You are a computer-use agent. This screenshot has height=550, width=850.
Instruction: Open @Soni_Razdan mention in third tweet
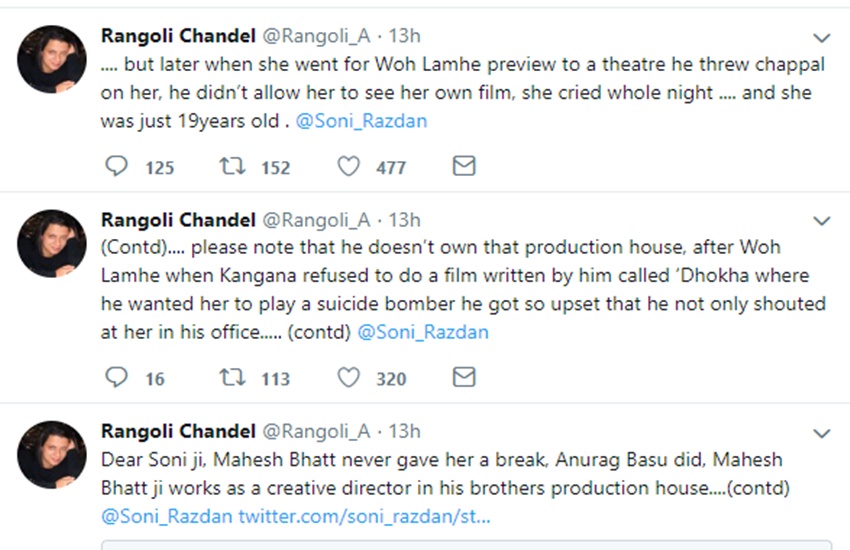(x=167, y=516)
